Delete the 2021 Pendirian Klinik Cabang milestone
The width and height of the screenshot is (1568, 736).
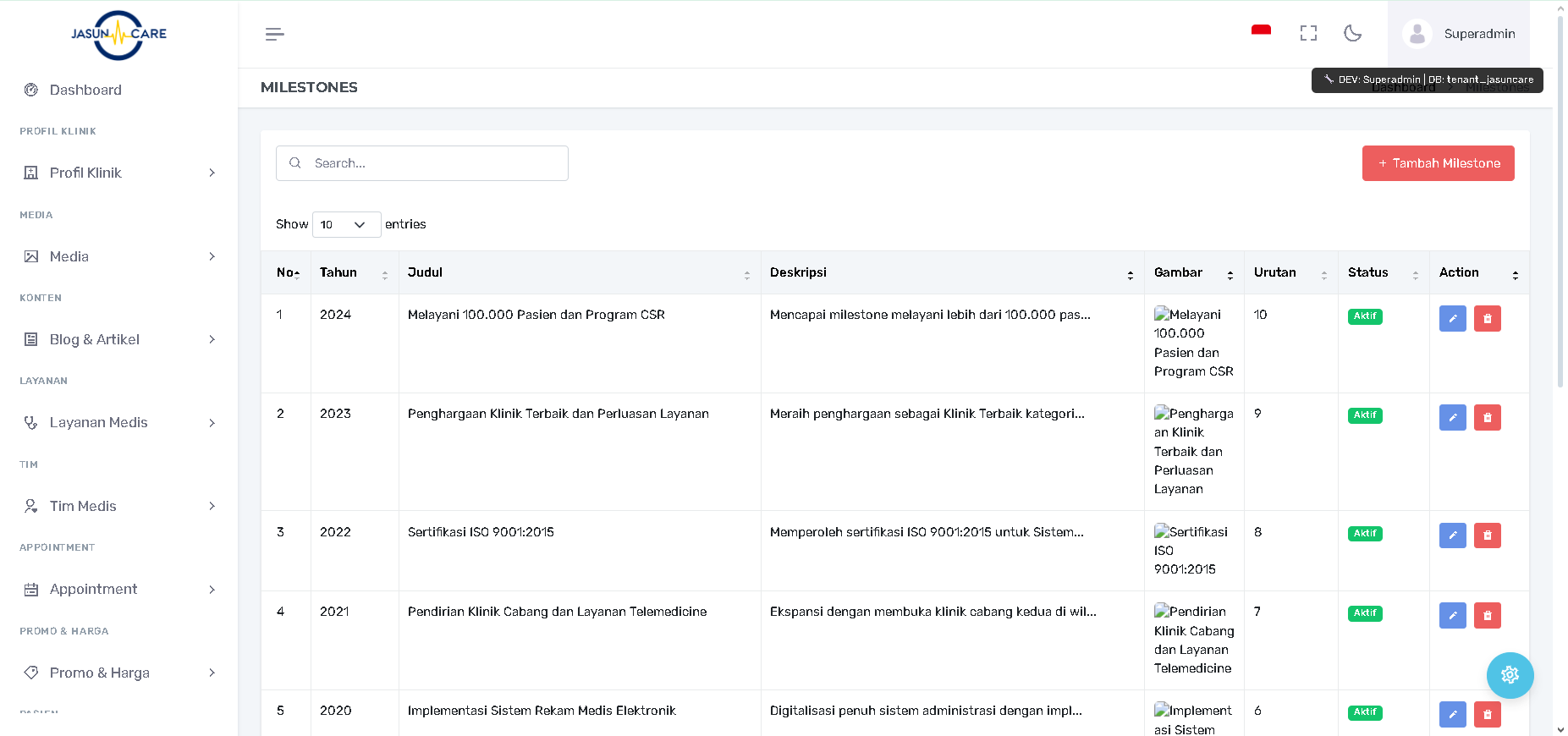(x=1487, y=615)
